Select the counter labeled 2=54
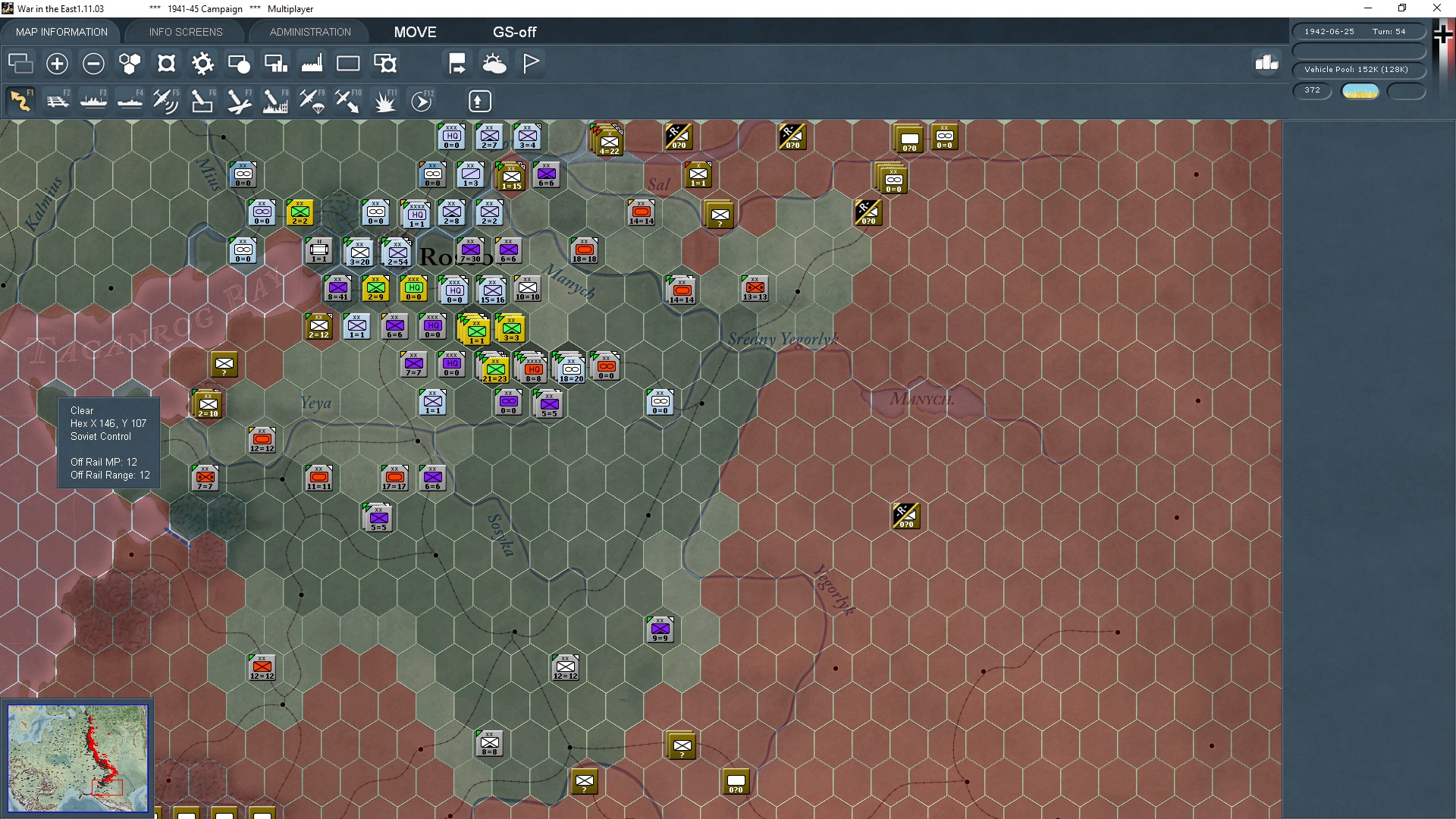 point(397,253)
